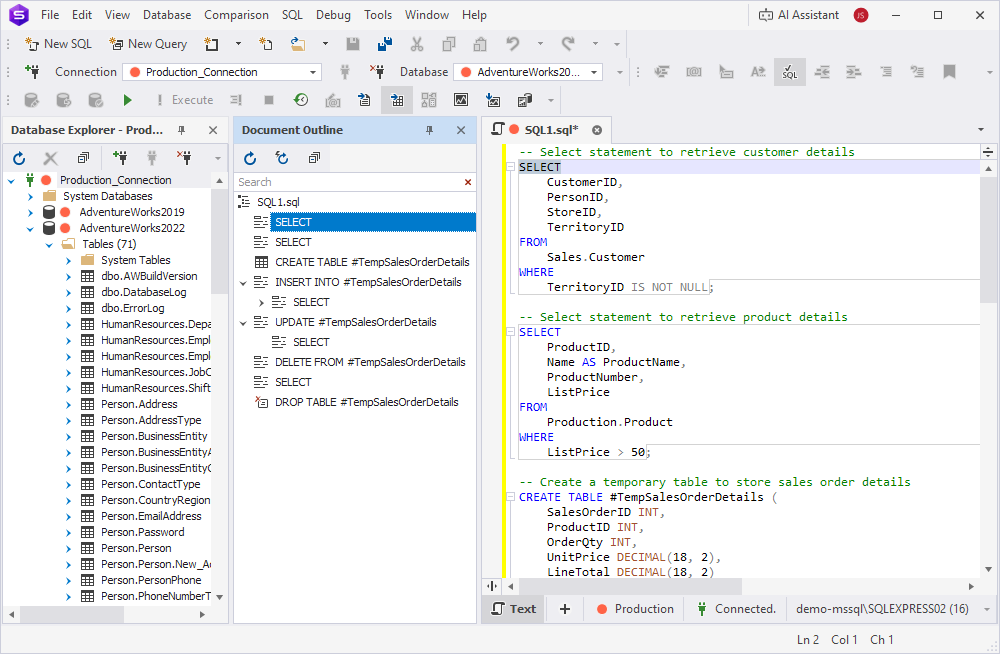
Task: Switch to the Text tab at the bottom
Action: pos(512,608)
